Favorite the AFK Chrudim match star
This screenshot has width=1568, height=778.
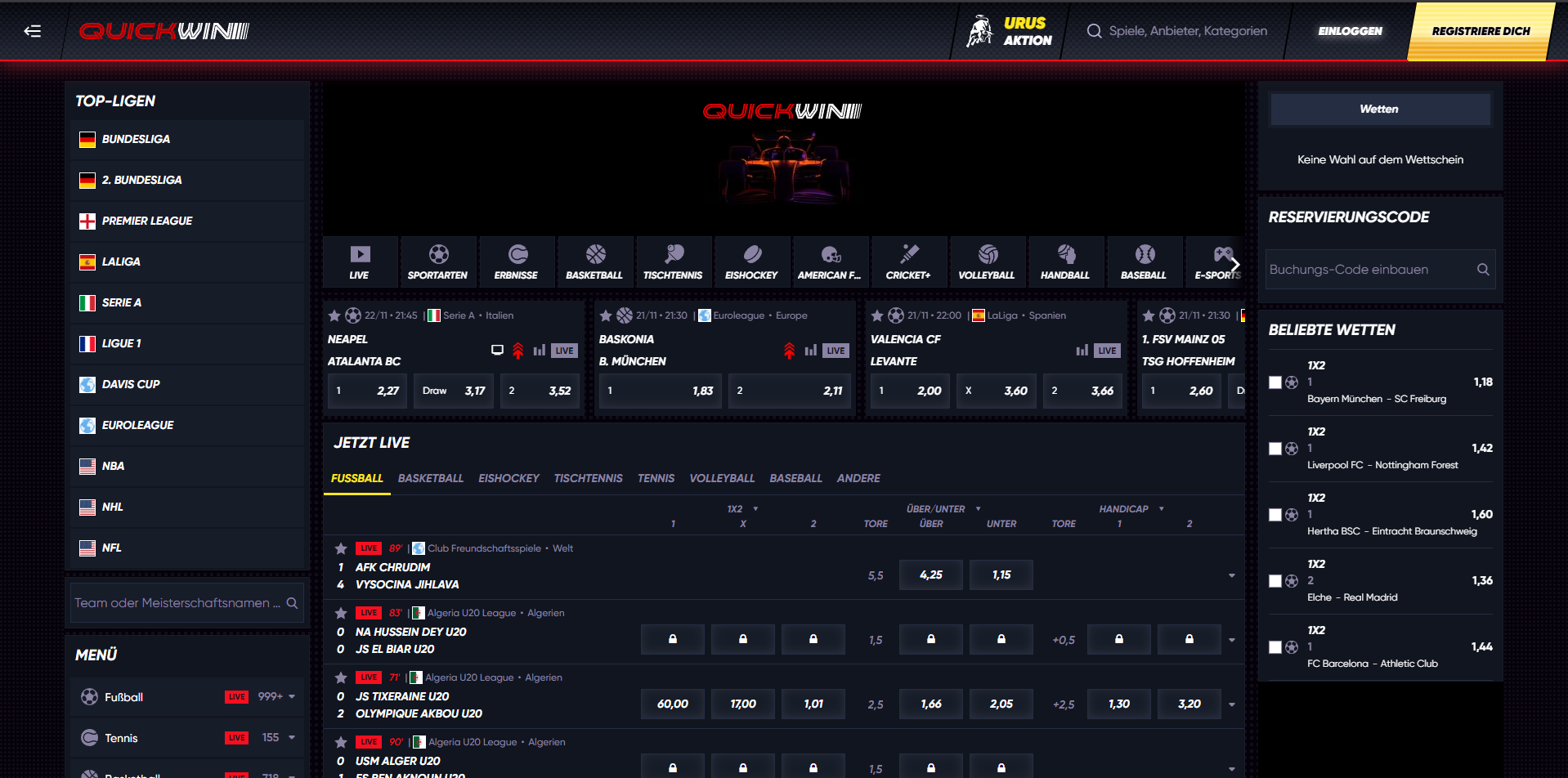coord(339,548)
